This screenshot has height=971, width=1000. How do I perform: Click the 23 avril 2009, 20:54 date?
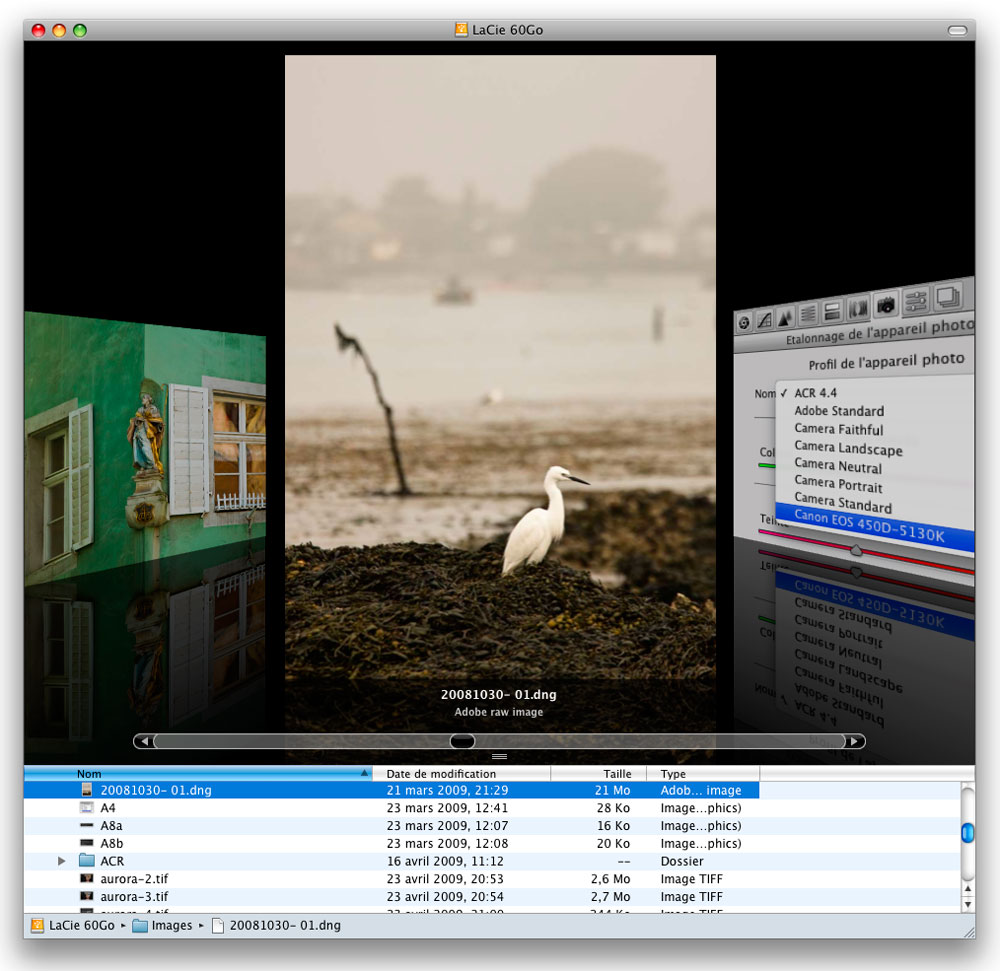445,896
